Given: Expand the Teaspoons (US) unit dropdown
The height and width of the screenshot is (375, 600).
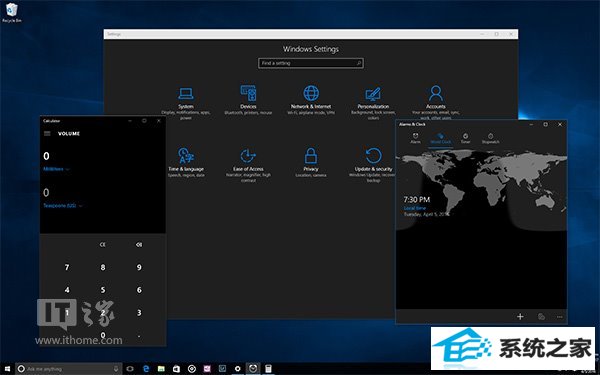Looking at the screenshot, I should (63, 206).
